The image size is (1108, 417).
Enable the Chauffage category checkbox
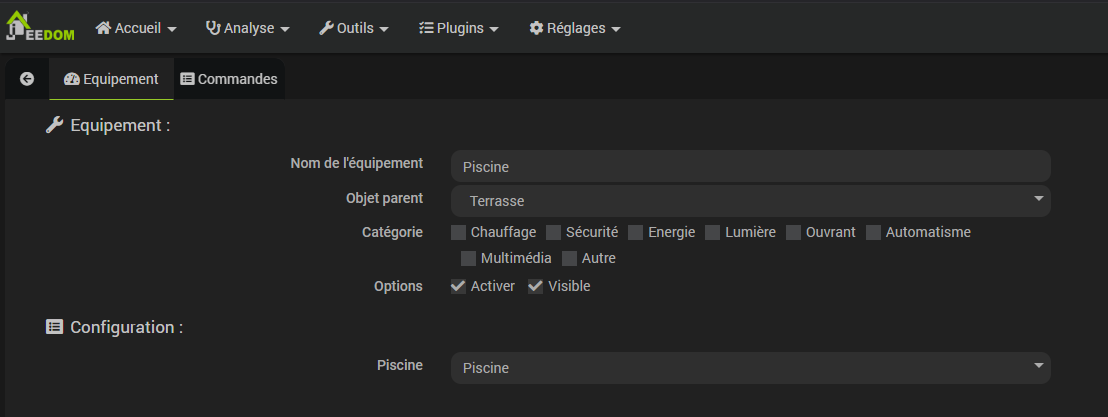coord(458,232)
